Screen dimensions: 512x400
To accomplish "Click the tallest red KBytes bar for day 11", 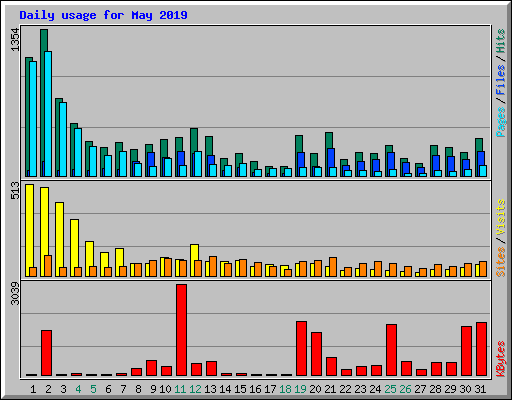I will (x=181, y=330).
